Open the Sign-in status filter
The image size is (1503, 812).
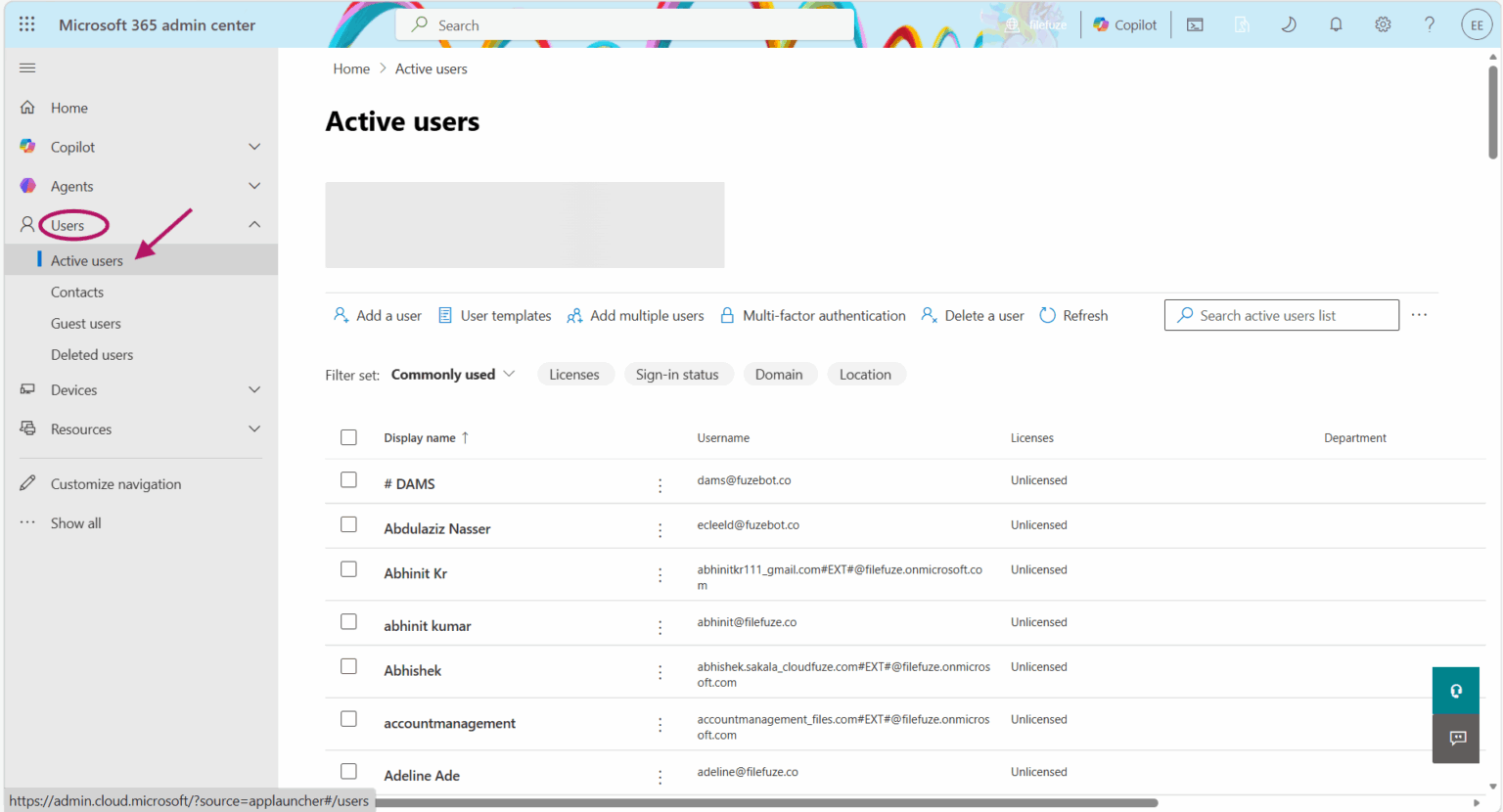[677, 374]
